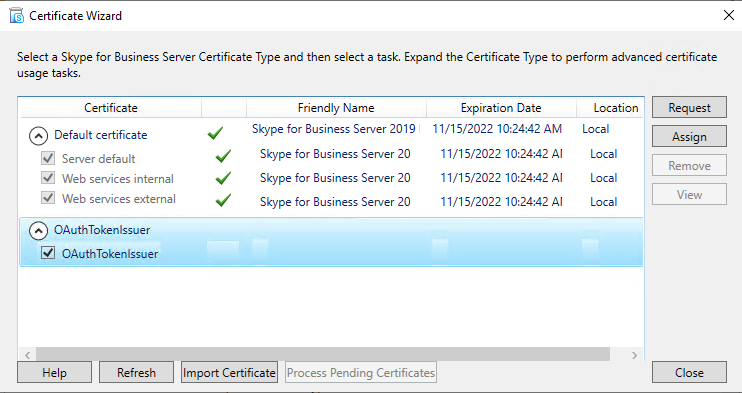Click the Certificate column header
This screenshot has height=393, width=742.
pyautogui.click(x=111, y=108)
